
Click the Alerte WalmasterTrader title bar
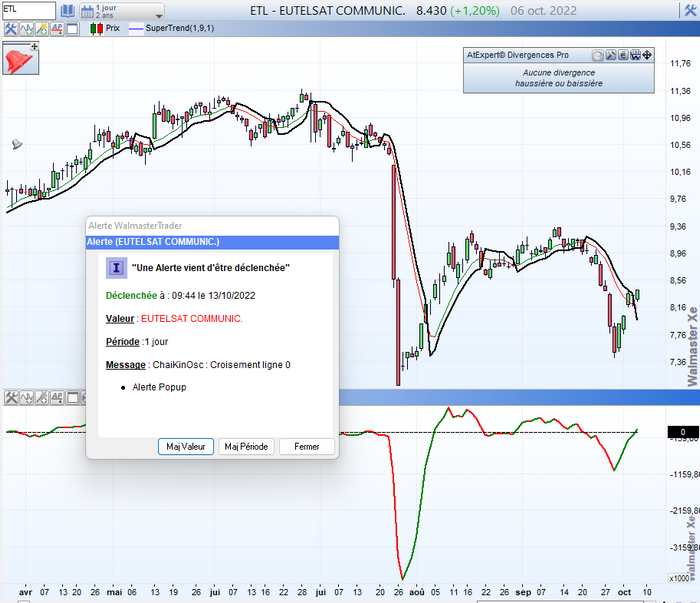(x=212, y=226)
